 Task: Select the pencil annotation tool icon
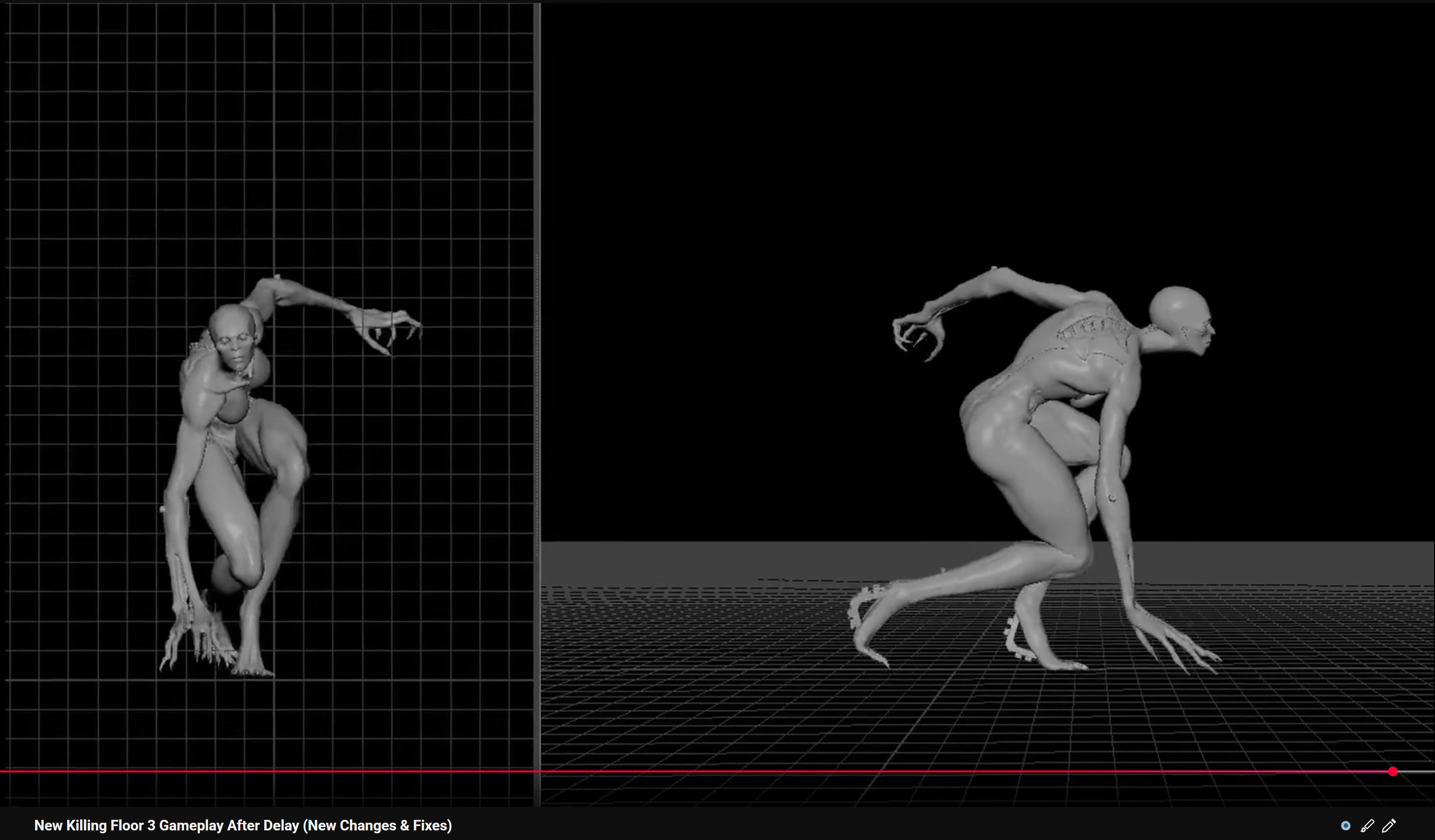click(1389, 826)
